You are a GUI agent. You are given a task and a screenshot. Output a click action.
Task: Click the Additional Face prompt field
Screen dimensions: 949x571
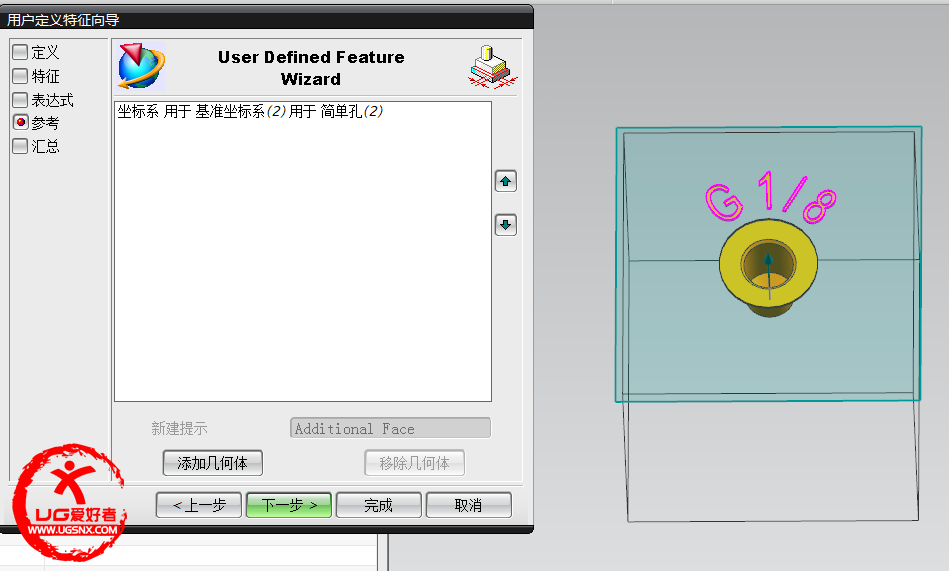[x=390, y=428]
